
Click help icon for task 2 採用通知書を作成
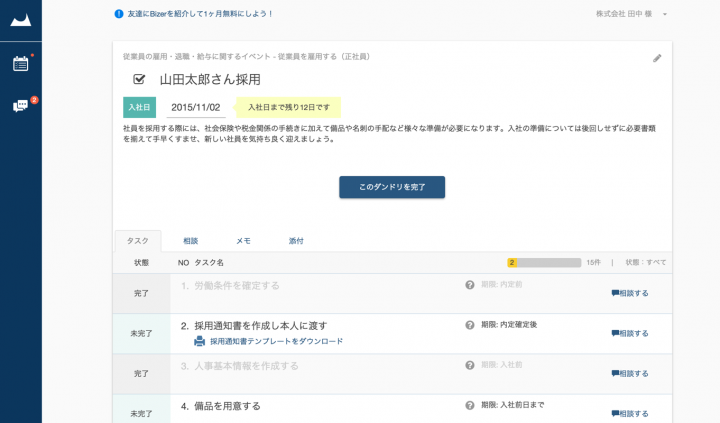pyautogui.click(x=469, y=325)
